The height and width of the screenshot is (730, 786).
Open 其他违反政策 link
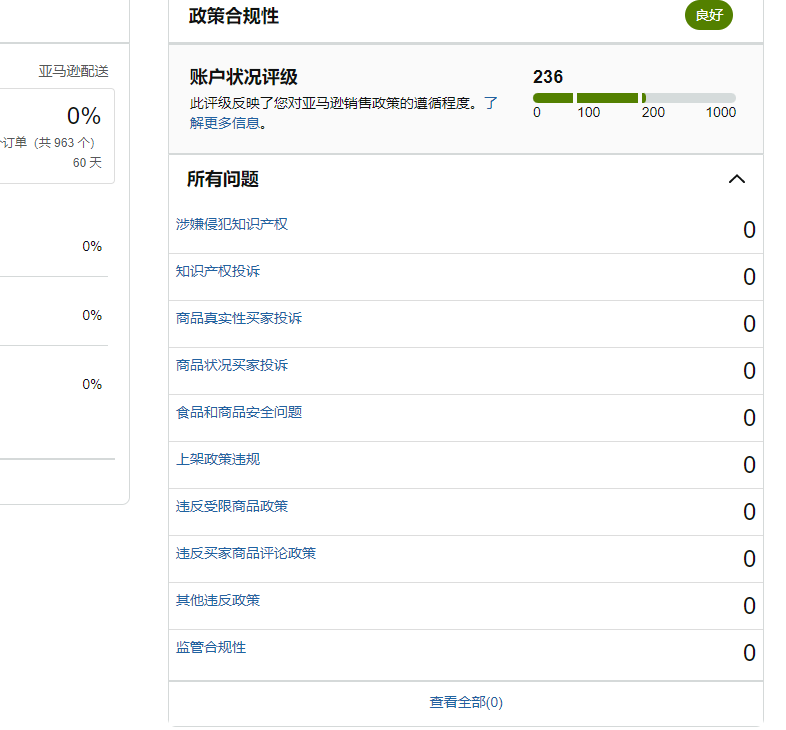click(218, 601)
